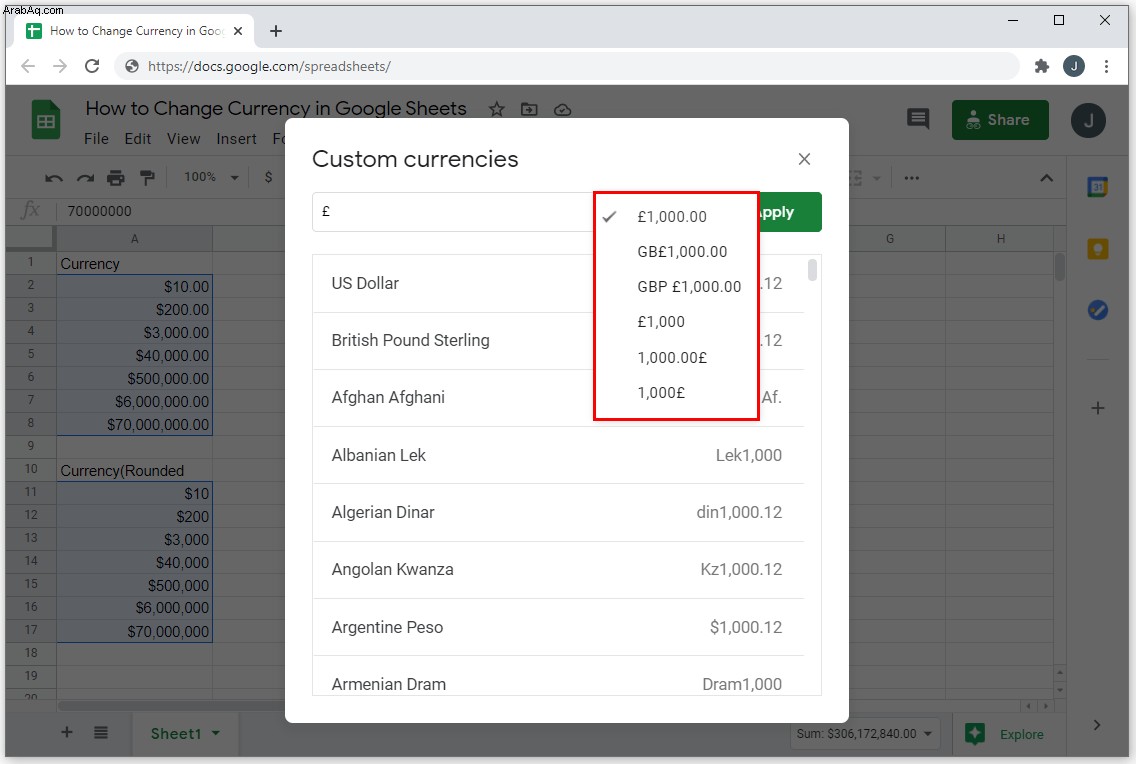
Task: Open the File menu
Action: 96,139
